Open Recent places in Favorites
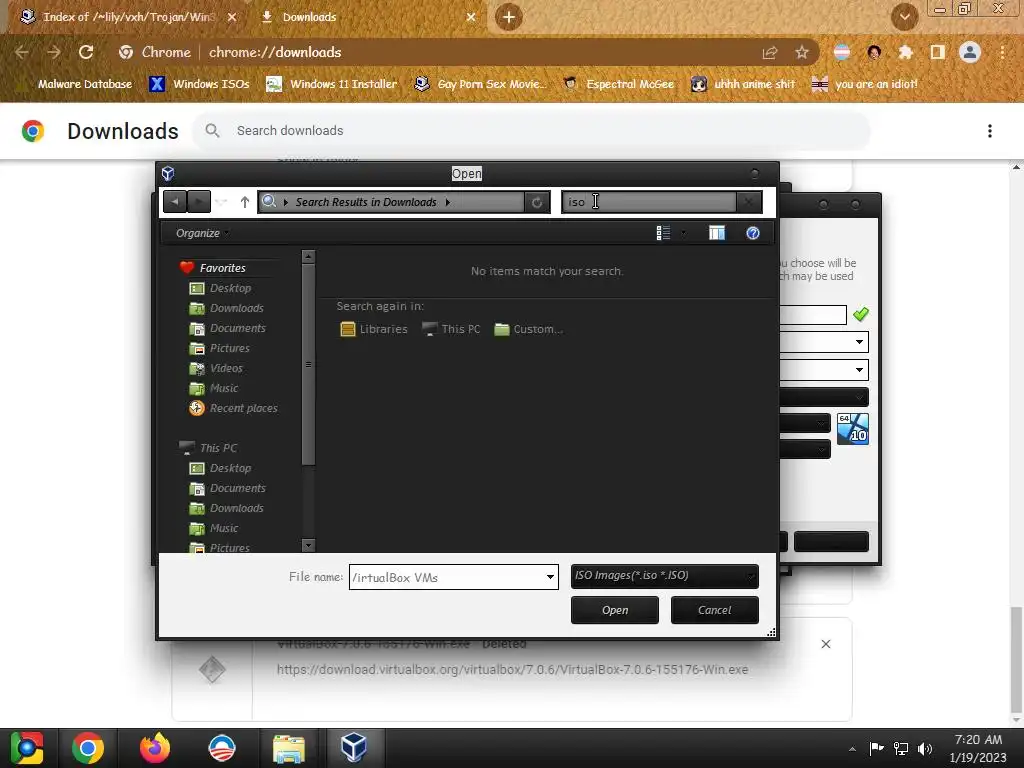Image resolution: width=1024 pixels, height=768 pixels. (x=234, y=408)
